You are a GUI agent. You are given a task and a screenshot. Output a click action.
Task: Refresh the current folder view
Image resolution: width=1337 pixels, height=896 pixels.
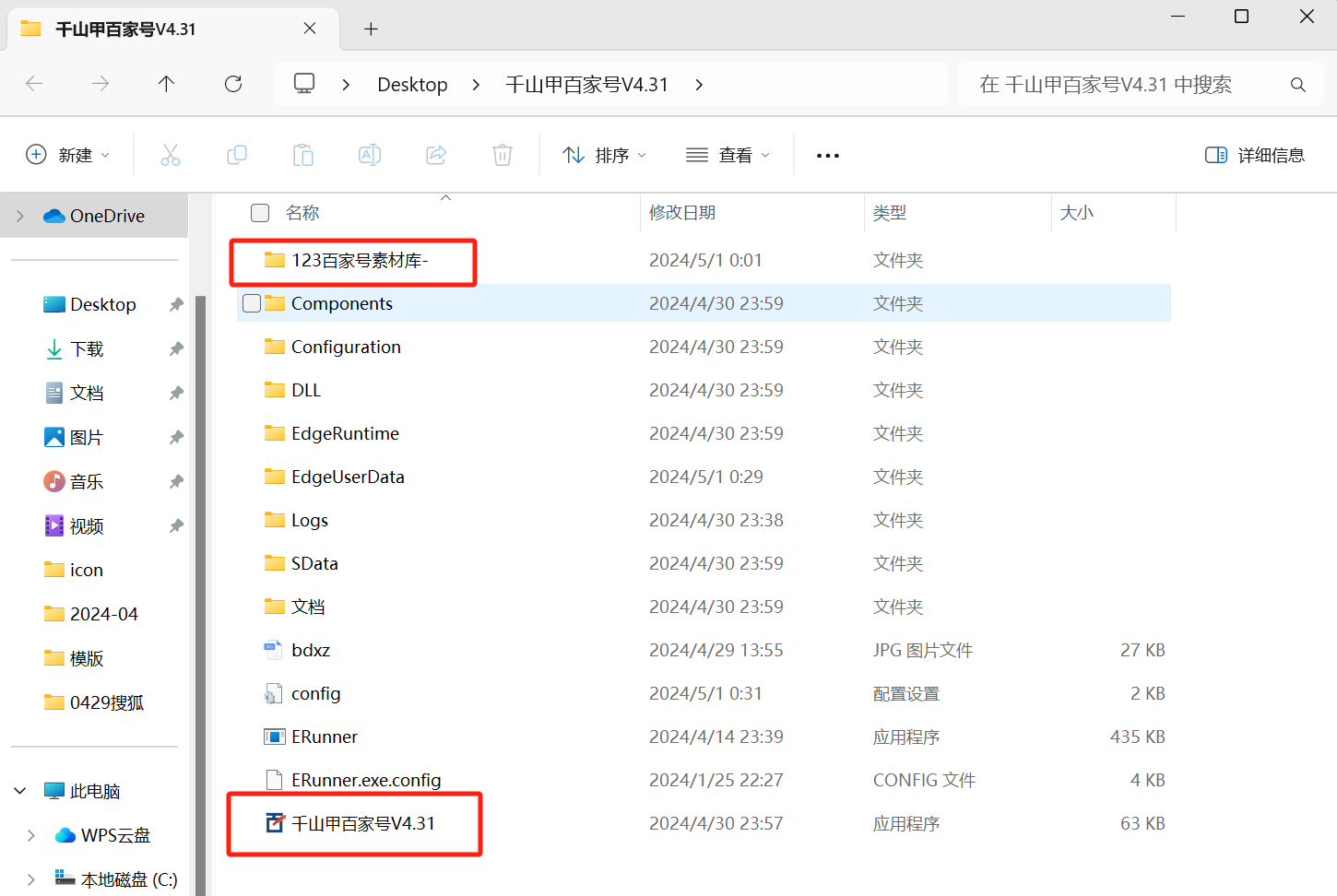pos(233,84)
